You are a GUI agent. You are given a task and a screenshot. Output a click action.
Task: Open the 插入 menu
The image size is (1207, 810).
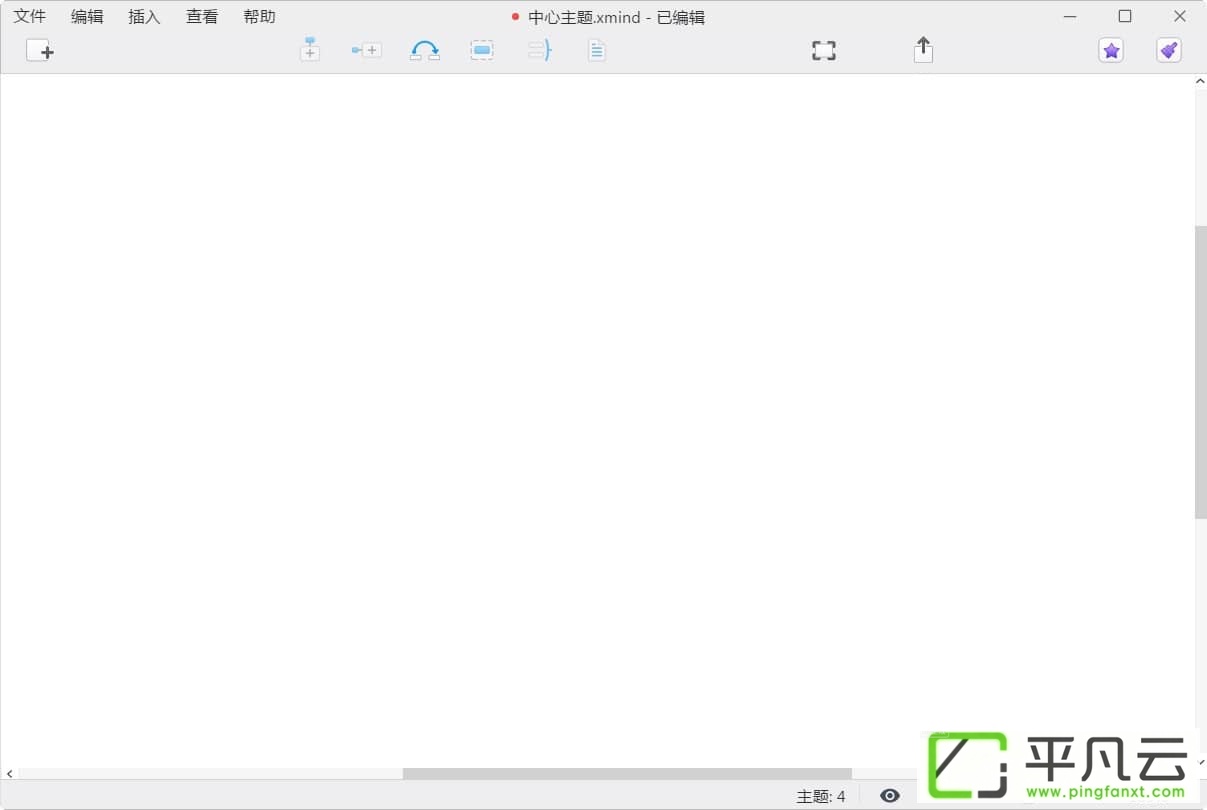pos(144,17)
